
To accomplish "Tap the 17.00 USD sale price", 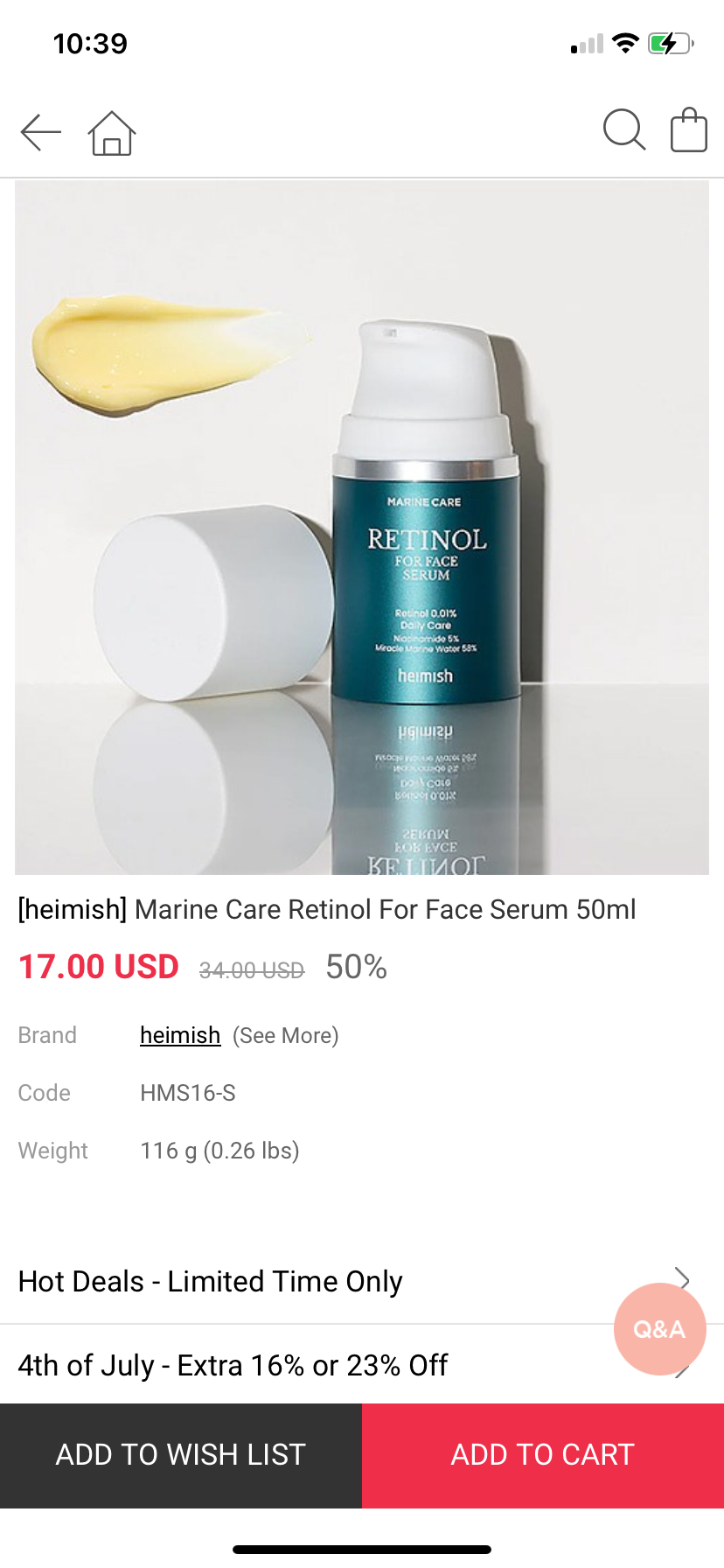I will (x=99, y=967).
